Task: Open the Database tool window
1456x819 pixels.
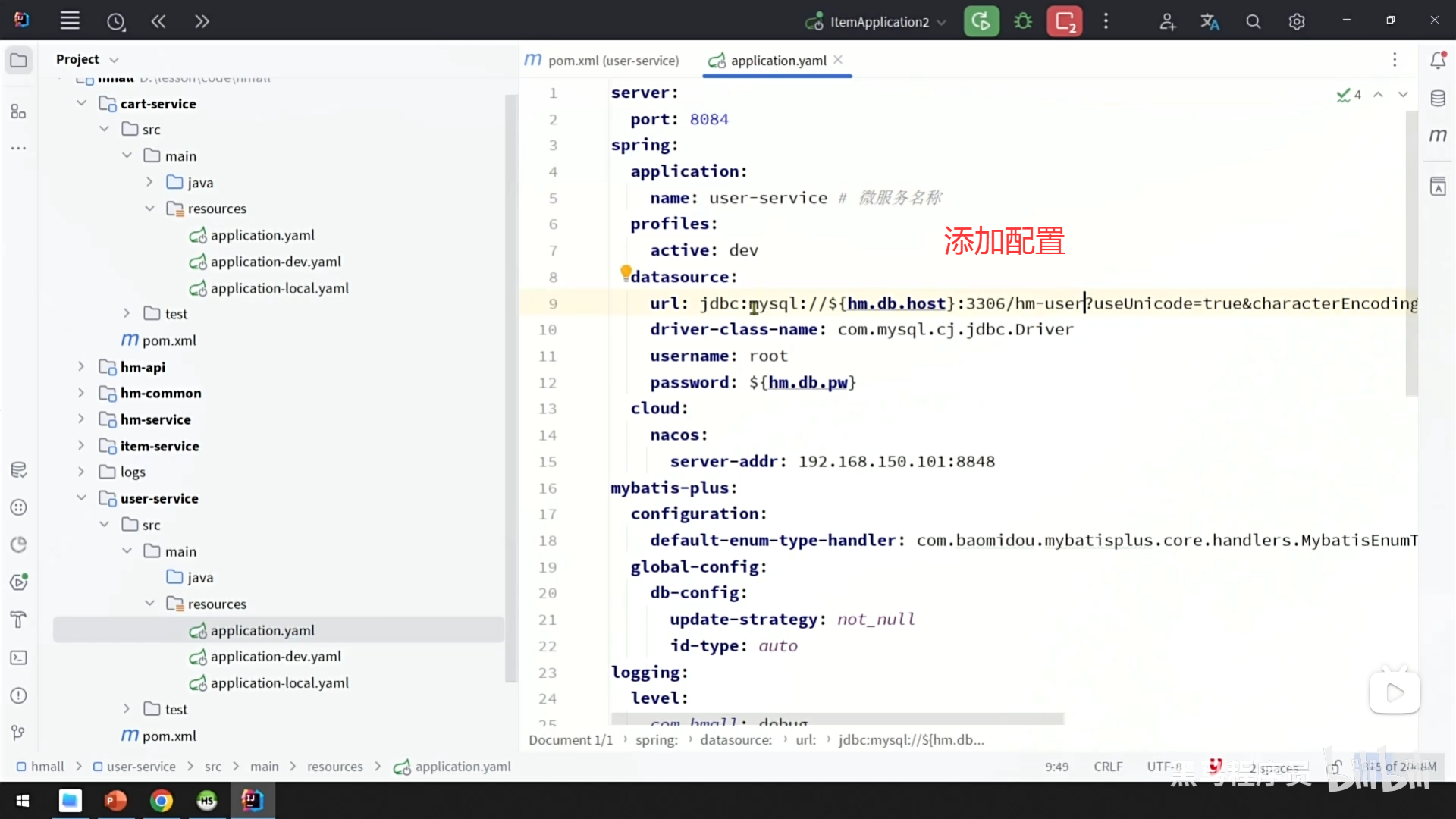Action: (1438, 99)
